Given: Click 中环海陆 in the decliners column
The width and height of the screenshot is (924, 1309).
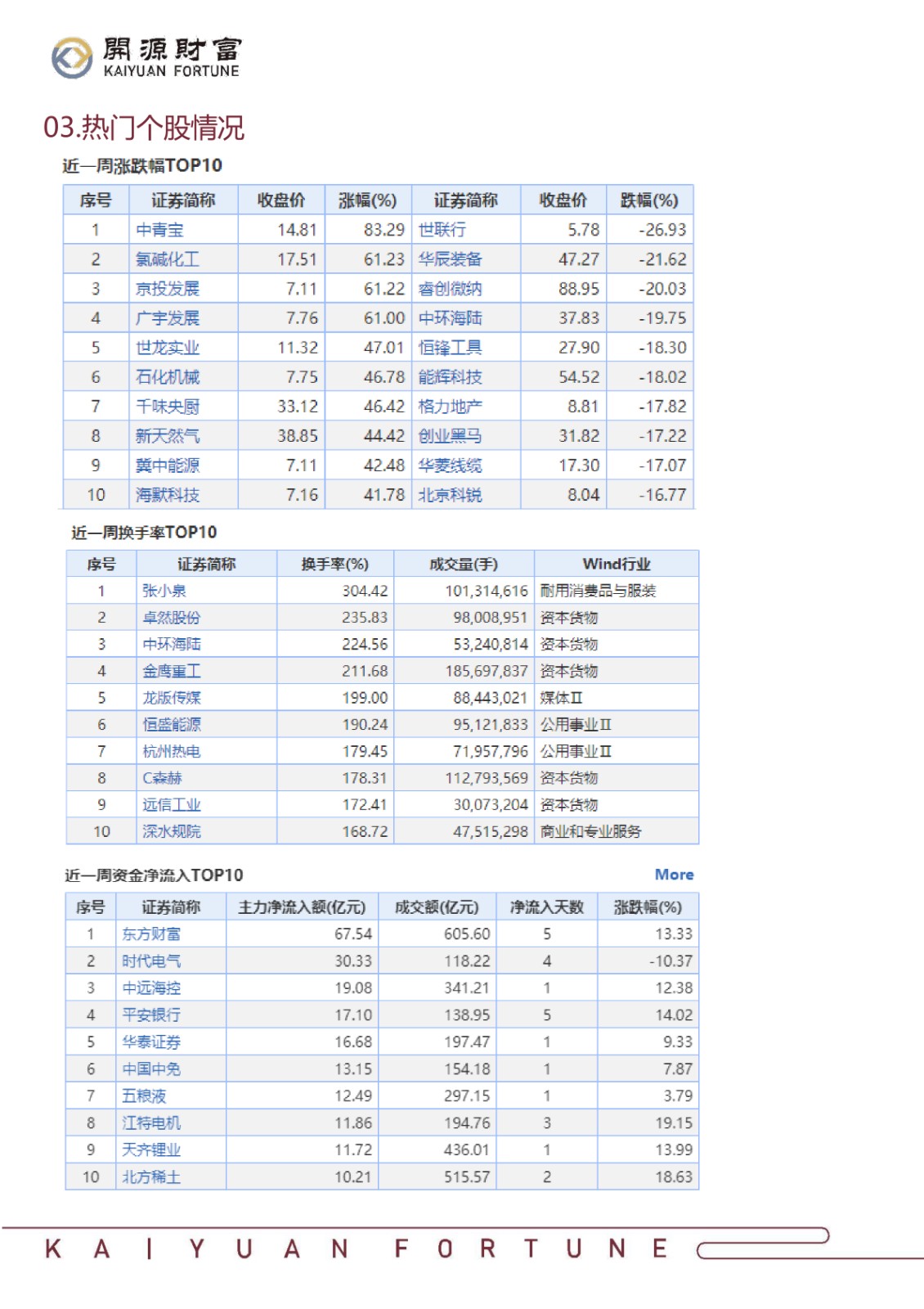Looking at the screenshot, I should coord(451,318).
